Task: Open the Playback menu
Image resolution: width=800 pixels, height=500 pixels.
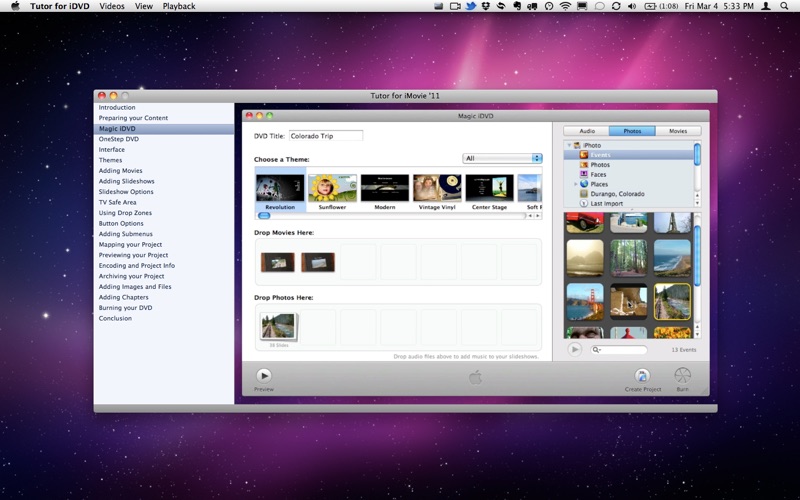Action: point(179,6)
